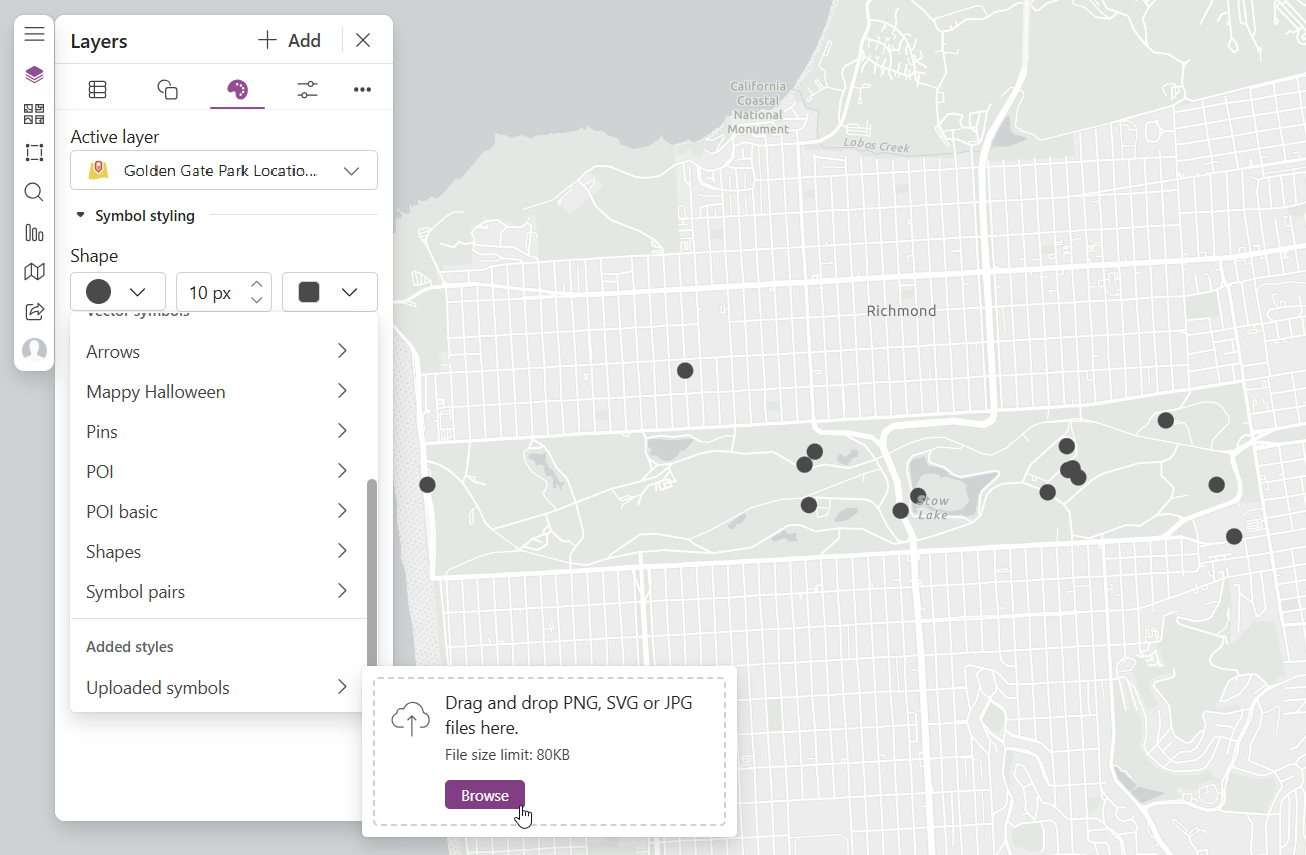Open the overflow ellipsis menu in Layers panel
The width and height of the screenshot is (1306, 855).
click(362, 88)
